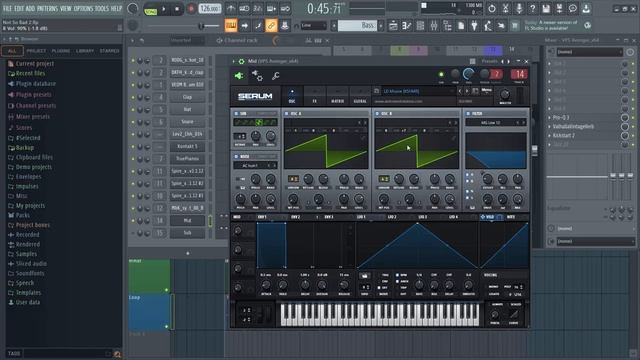Open the FILE menu

(7, 9)
